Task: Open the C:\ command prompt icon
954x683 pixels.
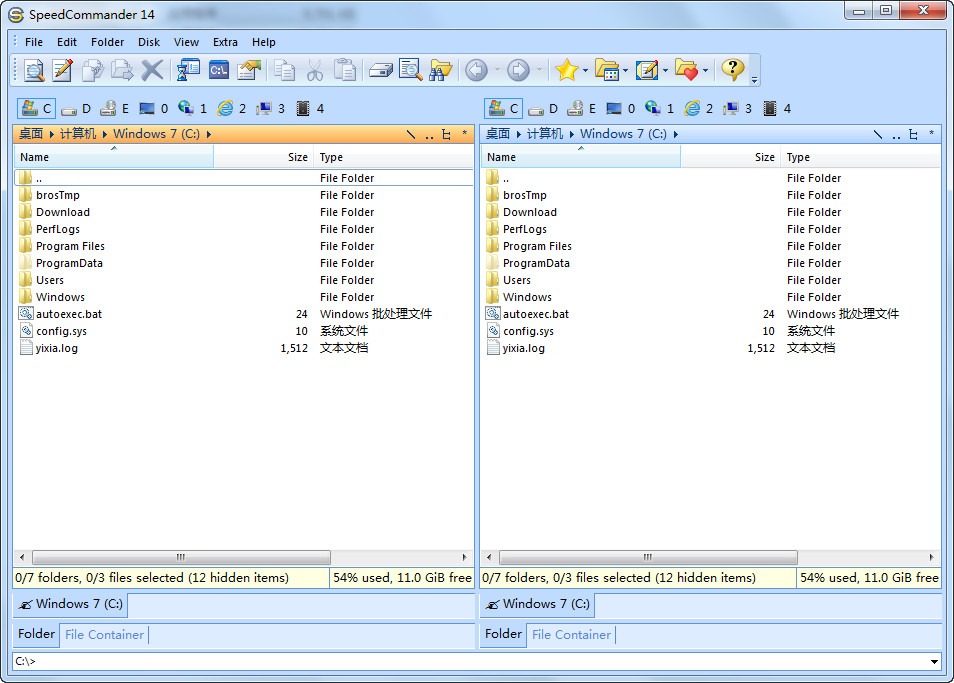Action: [x=219, y=70]
